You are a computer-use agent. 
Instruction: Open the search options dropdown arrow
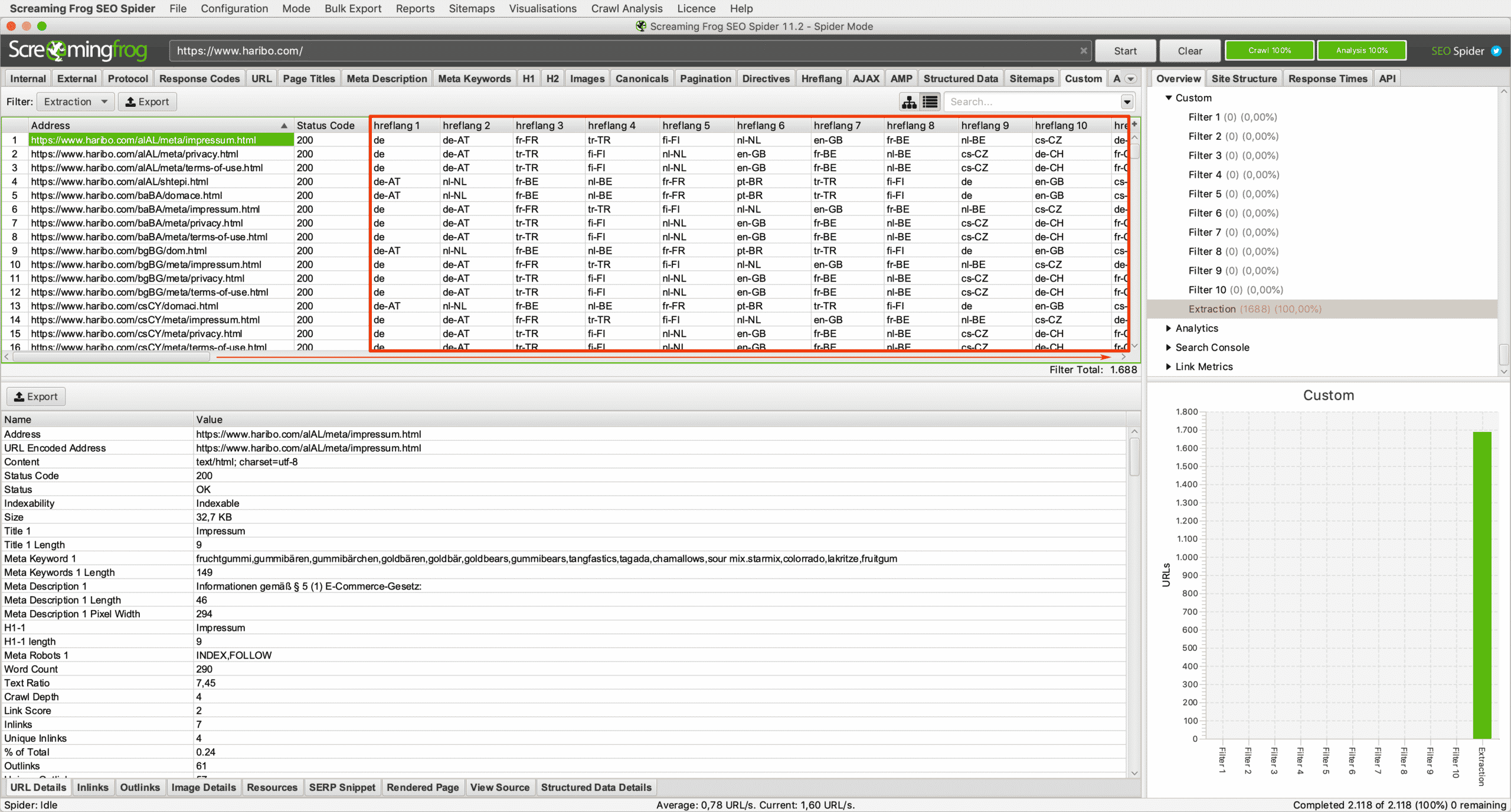(x=1127, y=102)
